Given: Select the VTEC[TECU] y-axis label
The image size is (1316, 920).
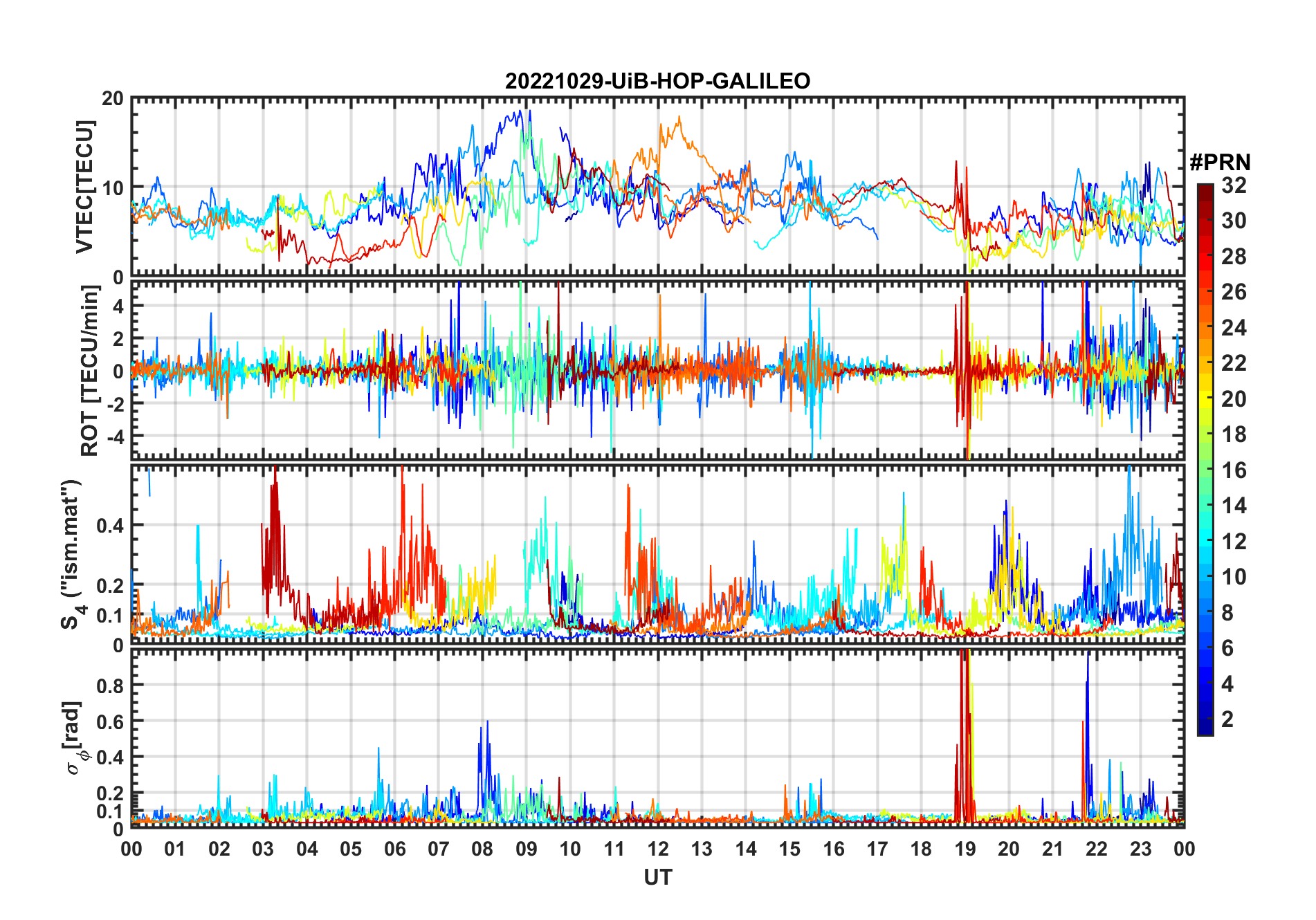Looking at the screenshot, I should 84,187.
